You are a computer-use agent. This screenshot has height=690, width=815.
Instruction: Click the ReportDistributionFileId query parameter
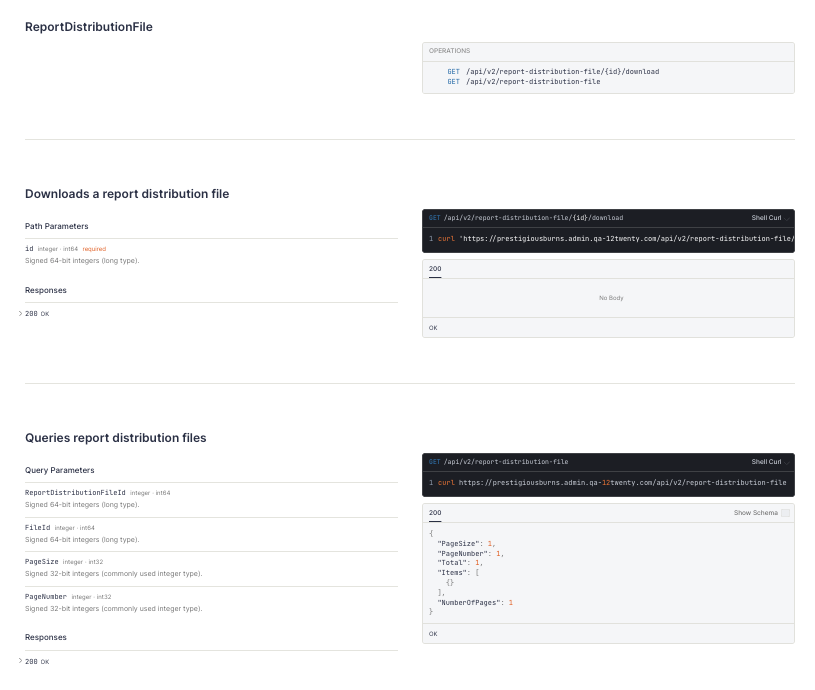click(75, 493)
